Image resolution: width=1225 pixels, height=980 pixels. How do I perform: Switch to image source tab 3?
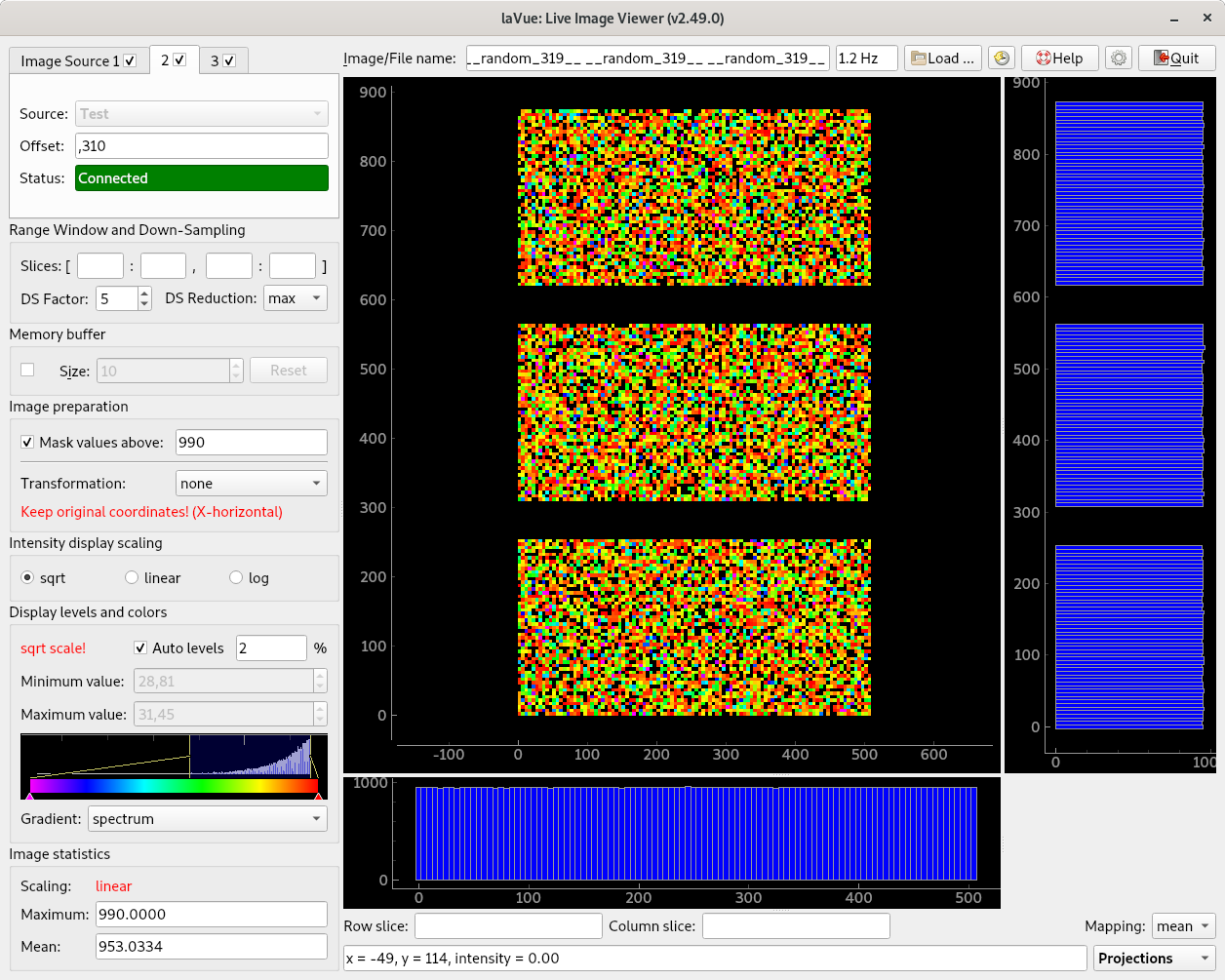pos(215,61)
